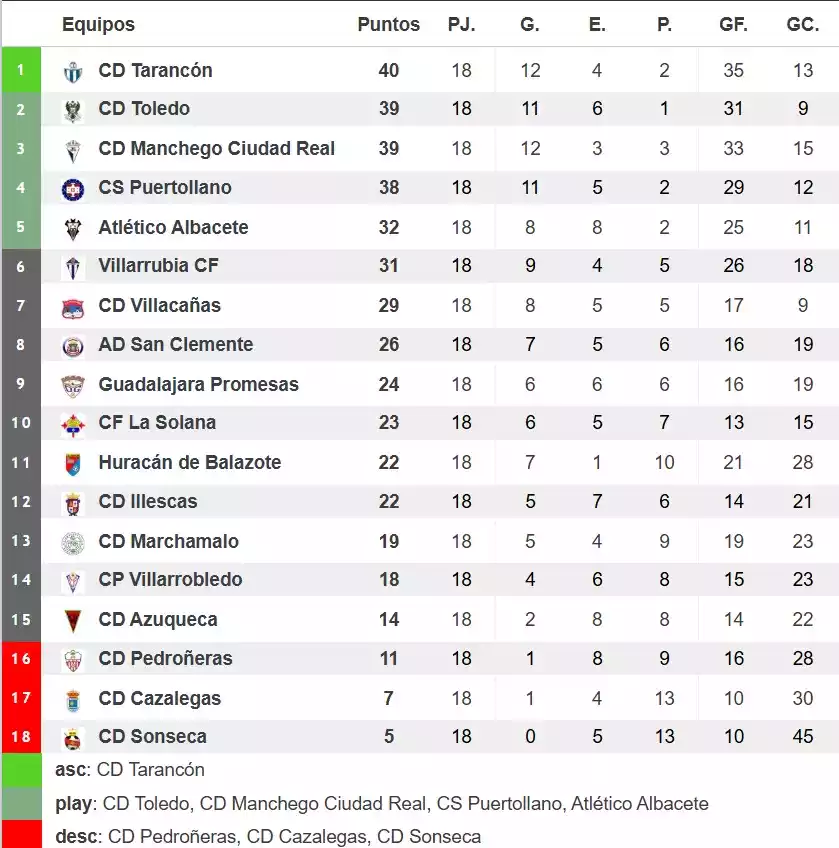Click the CD Sonseca team crest
839x848 pixels.
pos(73,738)
